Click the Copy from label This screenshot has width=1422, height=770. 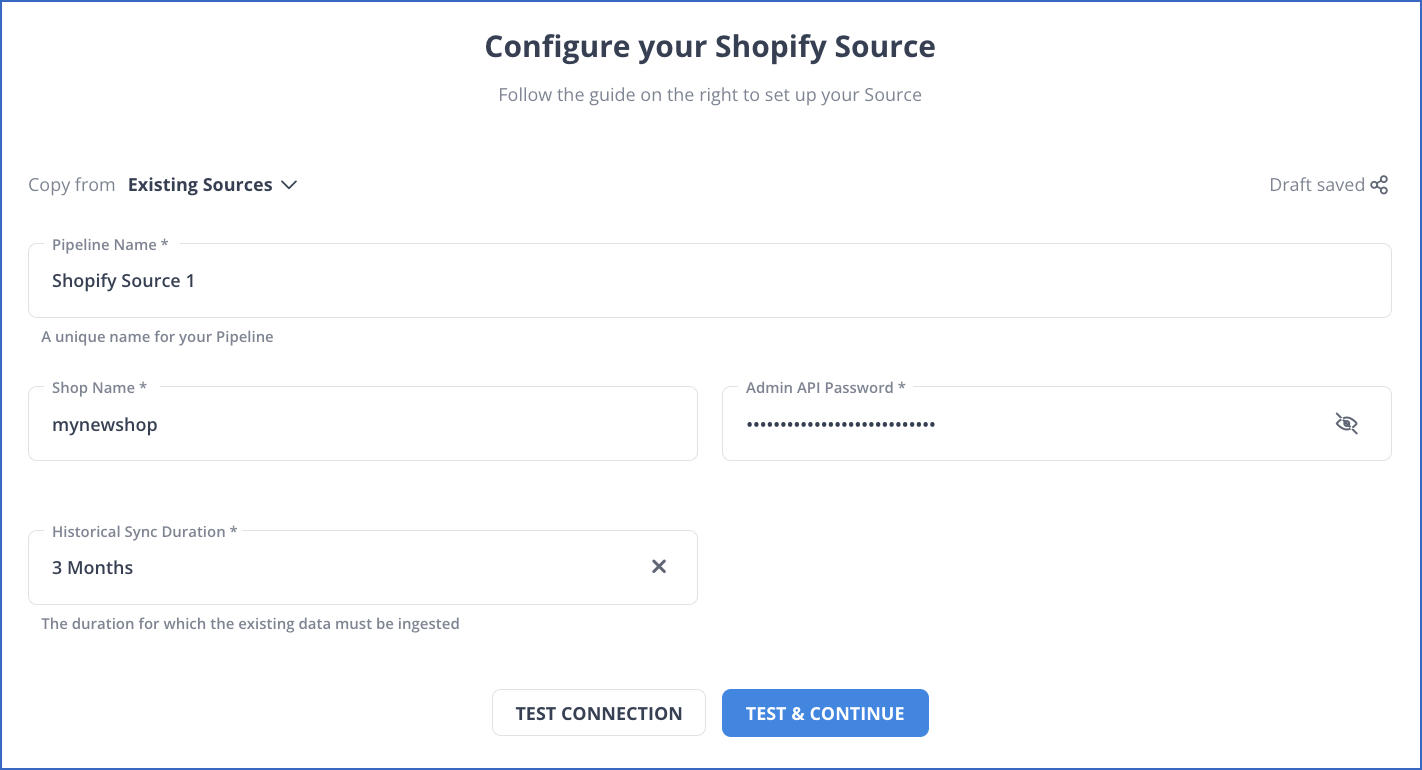click(71, 184)
